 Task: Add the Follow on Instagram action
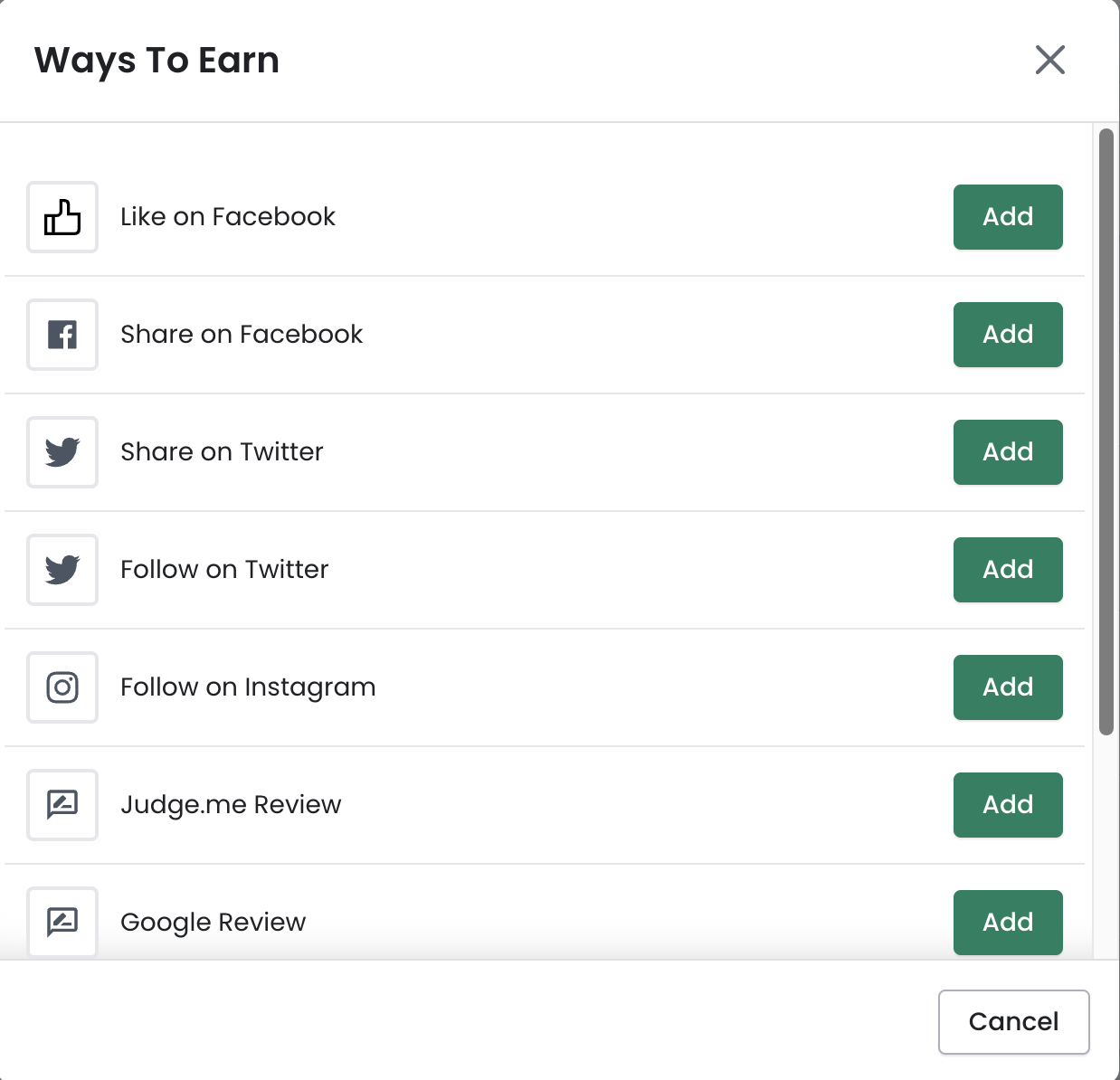1008,687
